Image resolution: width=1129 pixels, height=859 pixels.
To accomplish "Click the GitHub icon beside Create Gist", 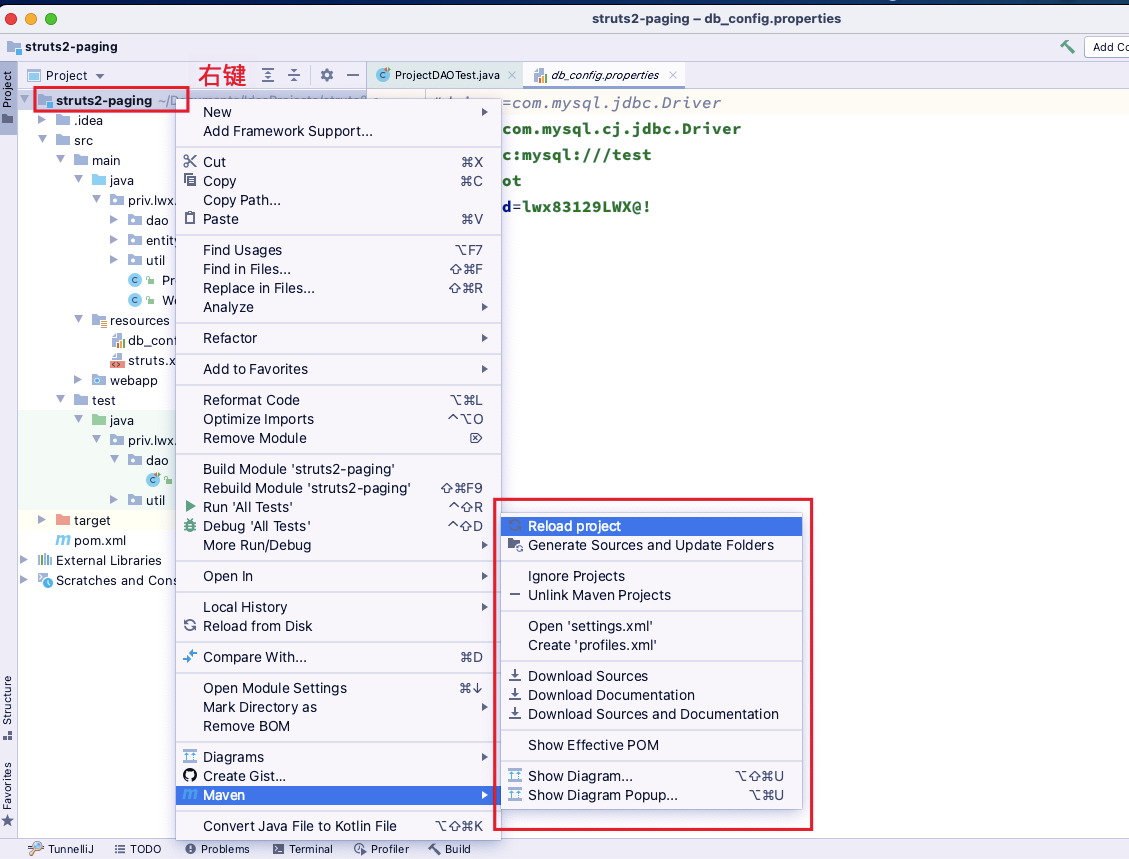I will tap(189, 775).
